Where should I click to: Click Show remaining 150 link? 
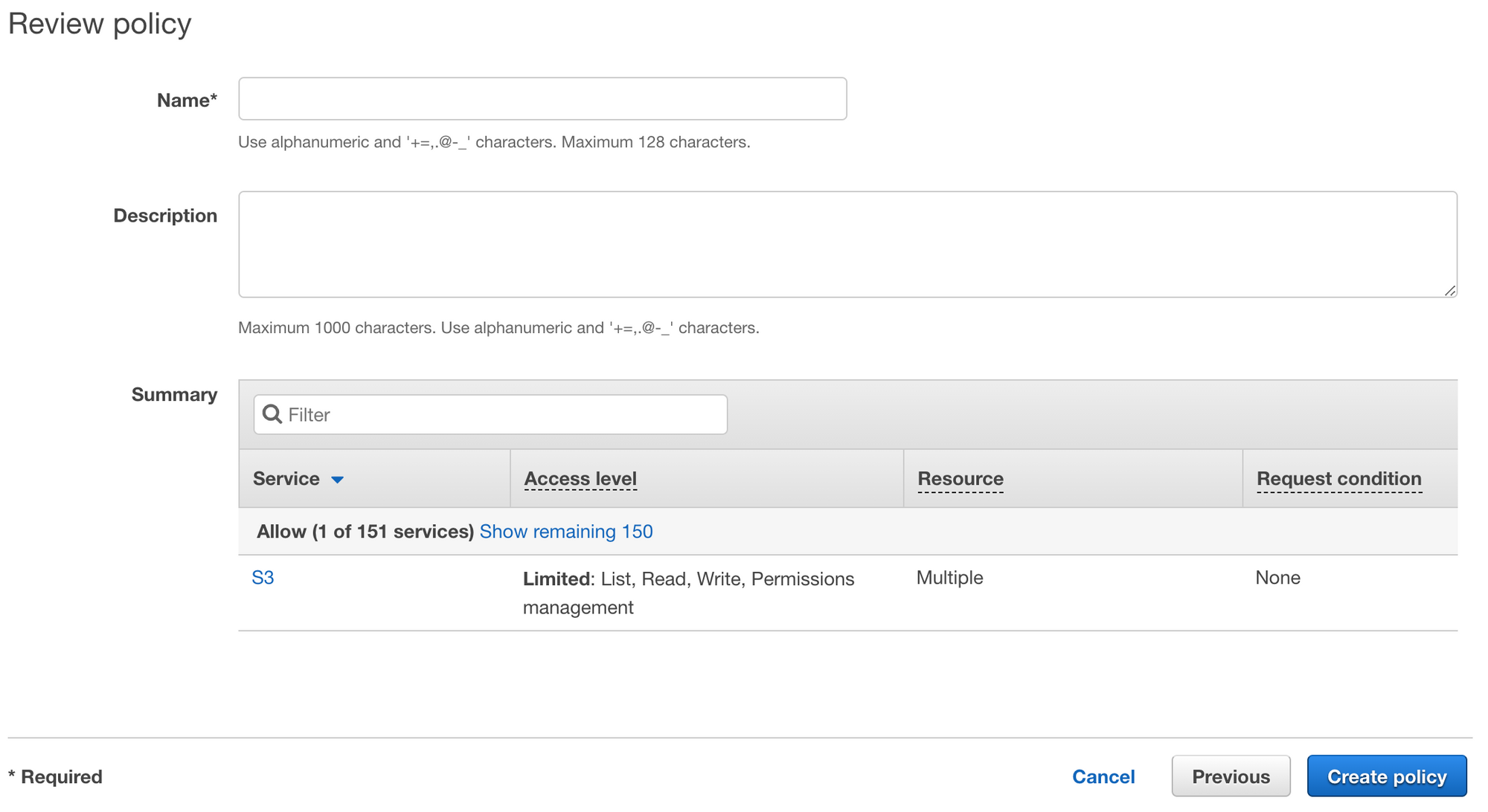pyautogui.click(x=566, y=532)
